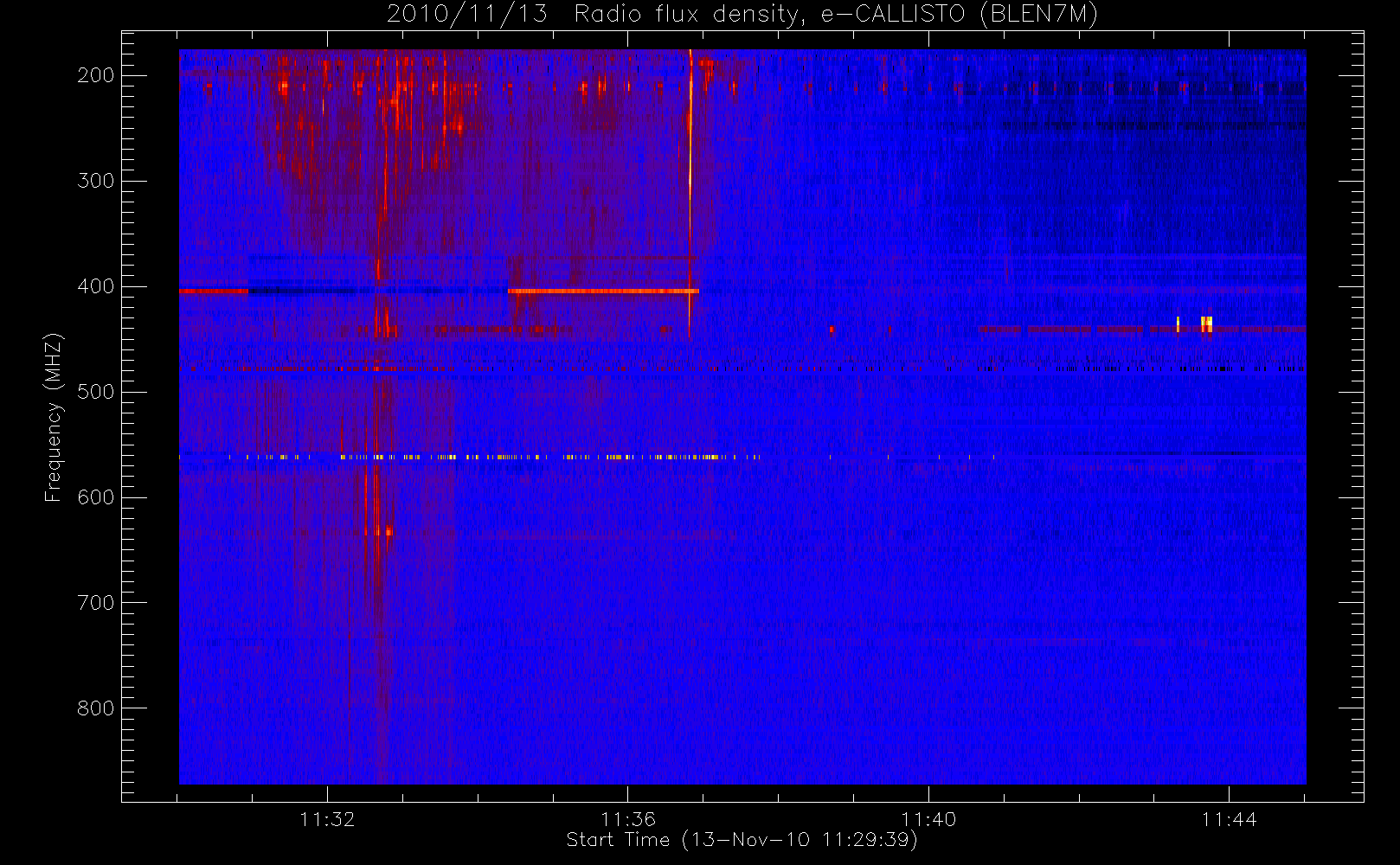The height and width of the screenshot is (865, 1400).
Task: Click the 300 frequency tick label
Action: tap(95, 181)
